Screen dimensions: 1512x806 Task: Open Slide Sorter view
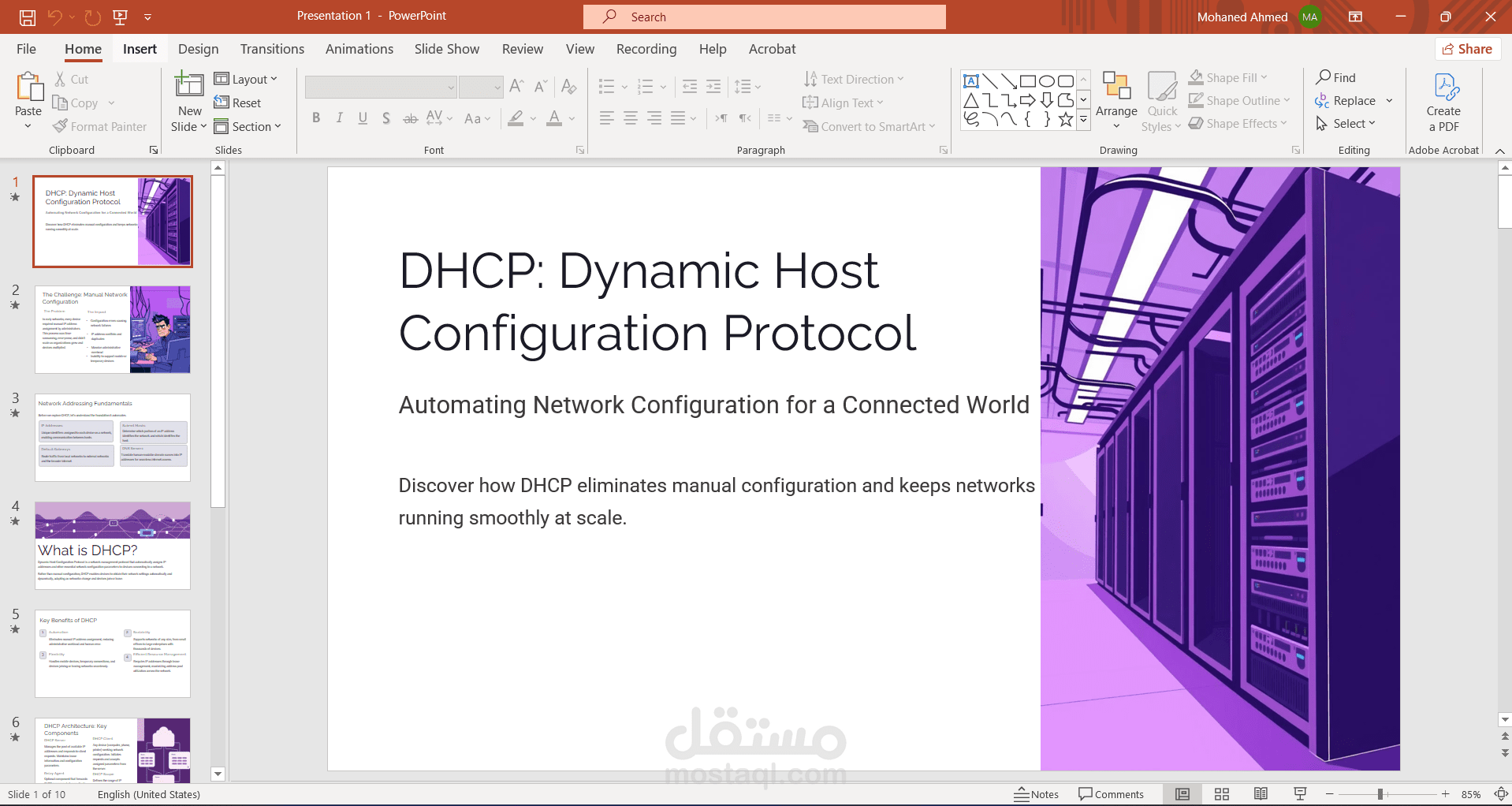click(1222, 794)
